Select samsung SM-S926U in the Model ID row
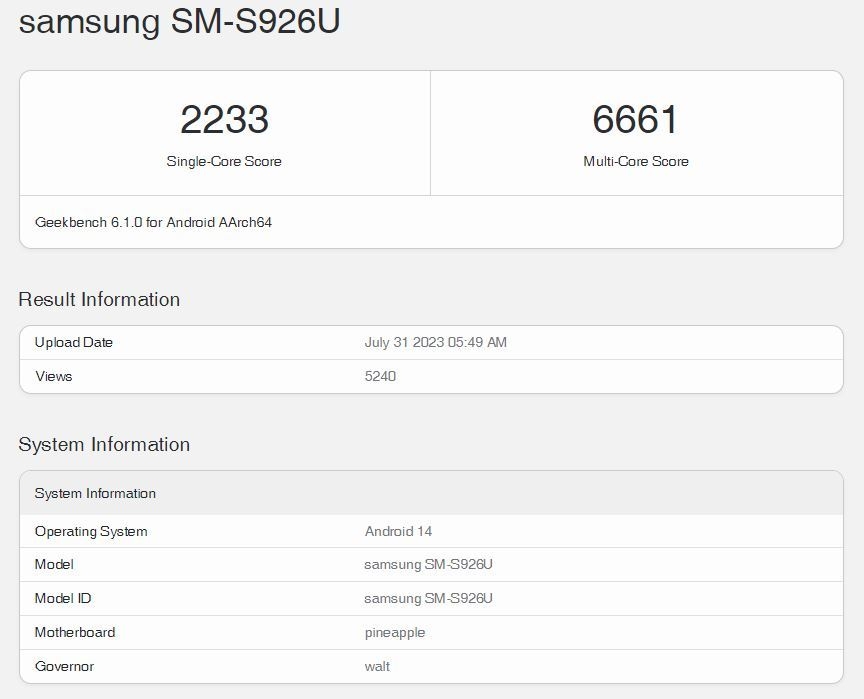Viewport: 864px width, 699px height. pyautogui.click(x=428, y=599)
